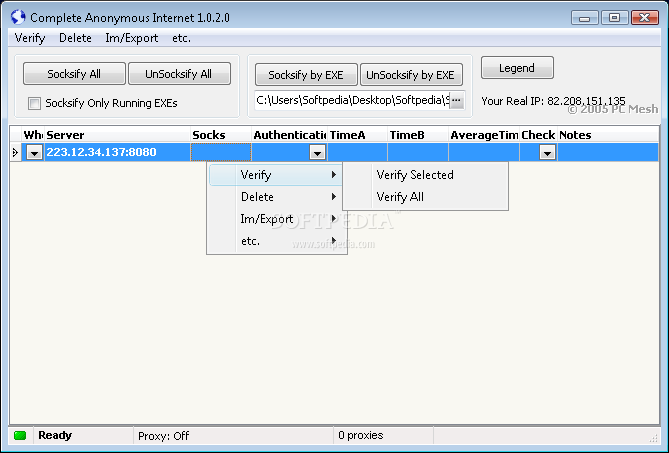Click the Wh column header

pos(33,135)
